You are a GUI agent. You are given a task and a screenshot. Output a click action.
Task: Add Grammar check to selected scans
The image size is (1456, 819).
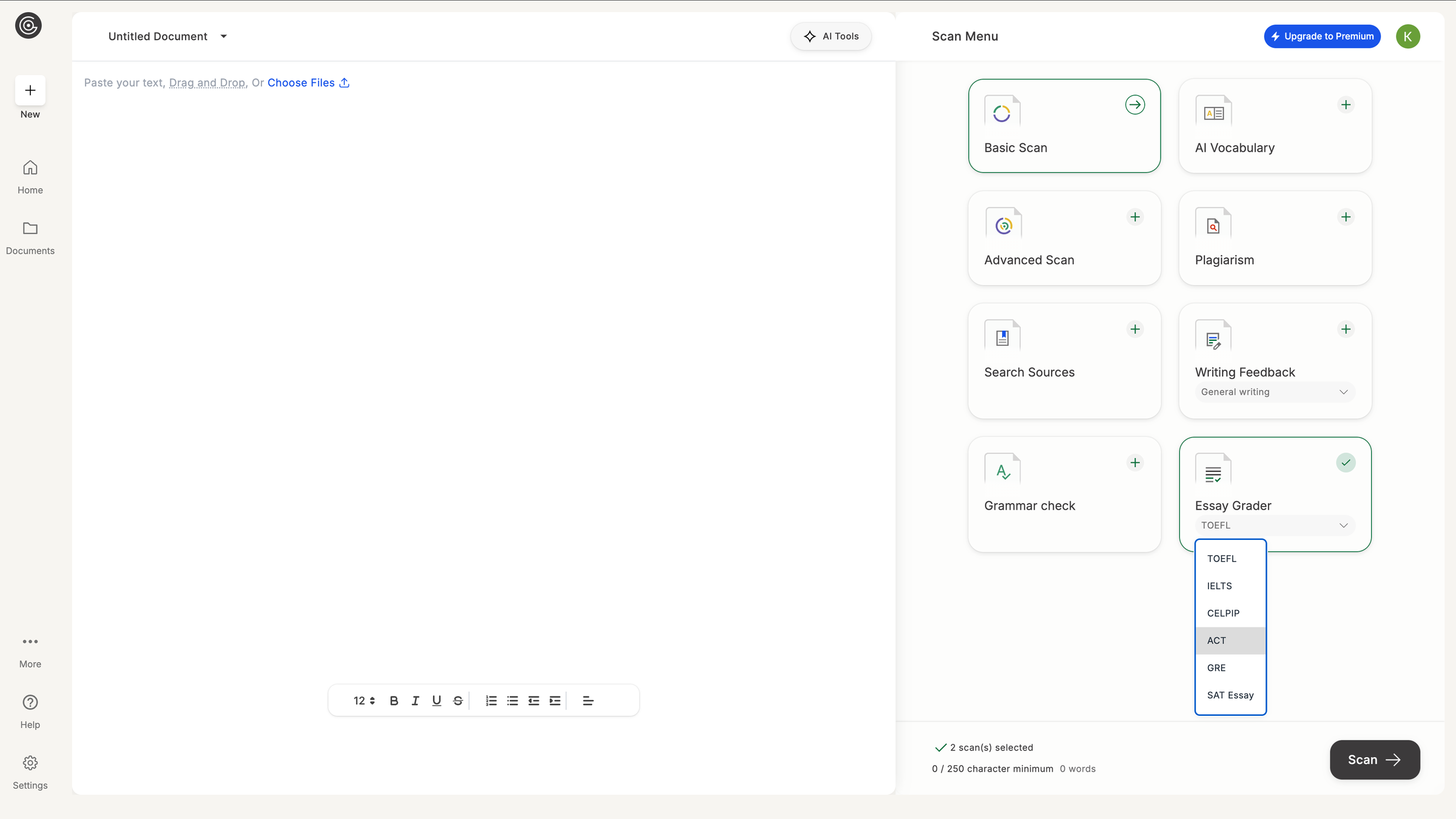1135,462
